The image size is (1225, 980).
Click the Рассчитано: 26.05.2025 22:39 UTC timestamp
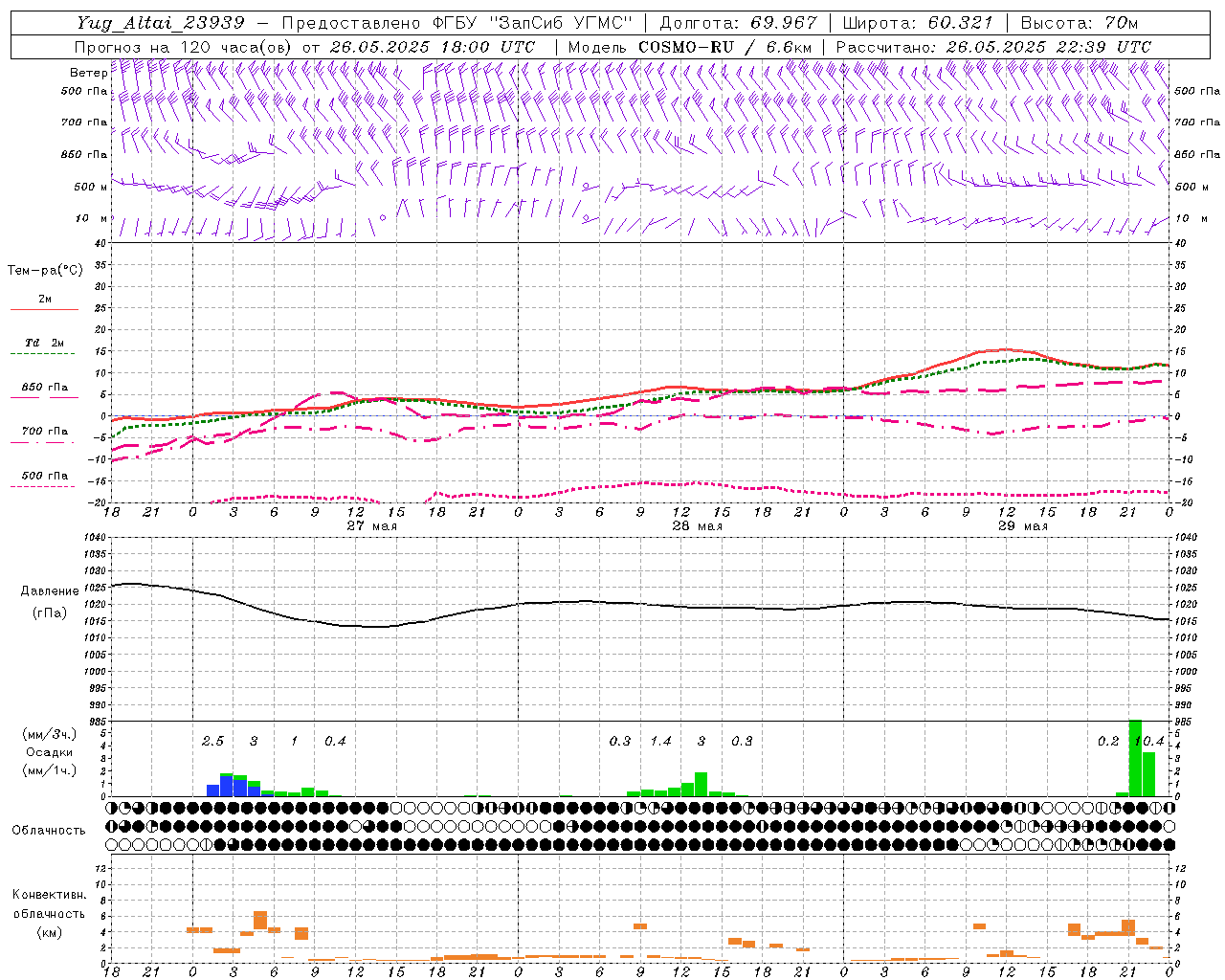tap(993, 47)
